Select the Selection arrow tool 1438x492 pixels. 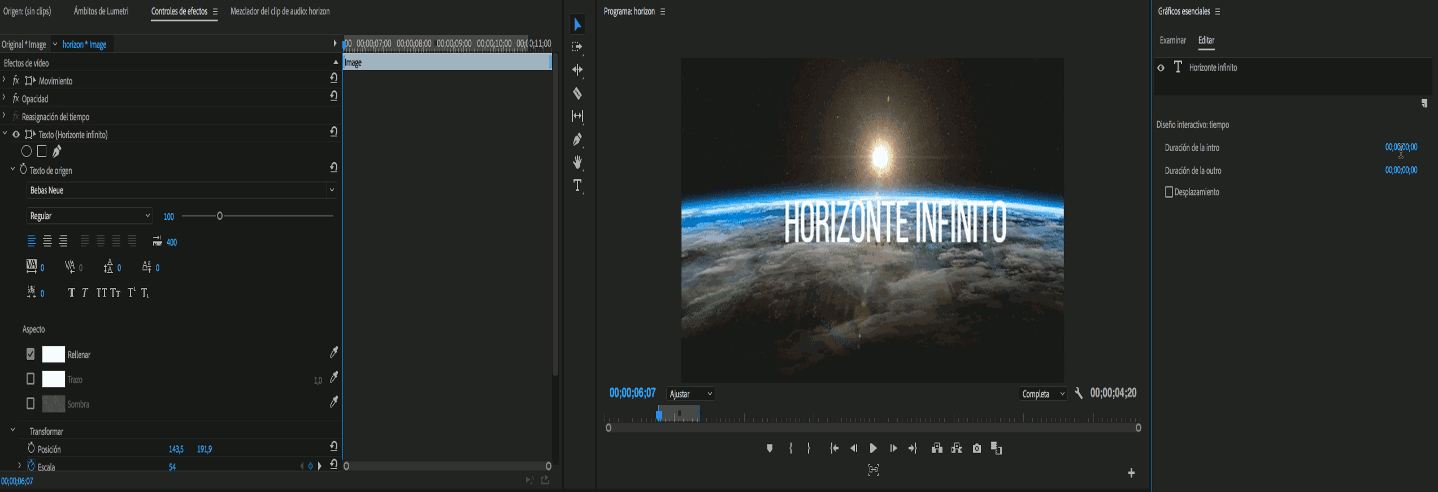point(577,24)
